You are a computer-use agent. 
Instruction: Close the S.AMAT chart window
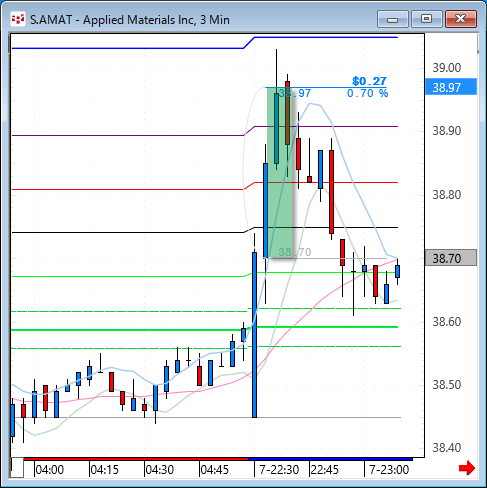(x=460, y=19)
